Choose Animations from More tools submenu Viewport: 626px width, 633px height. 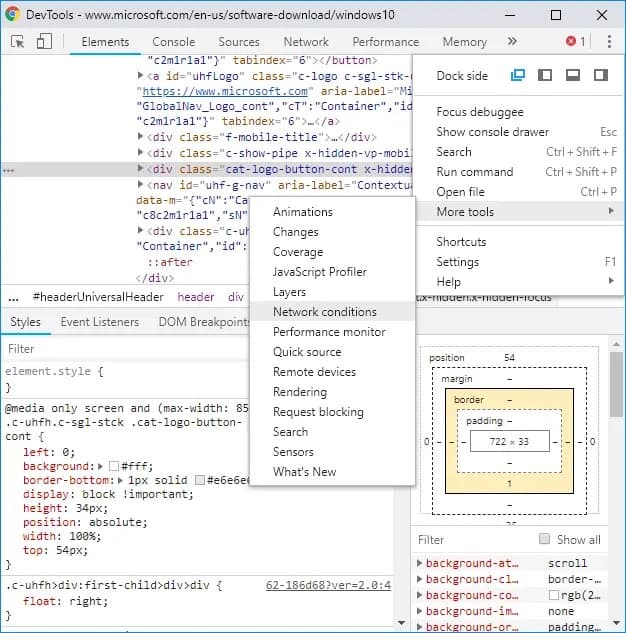coord(332,212)
